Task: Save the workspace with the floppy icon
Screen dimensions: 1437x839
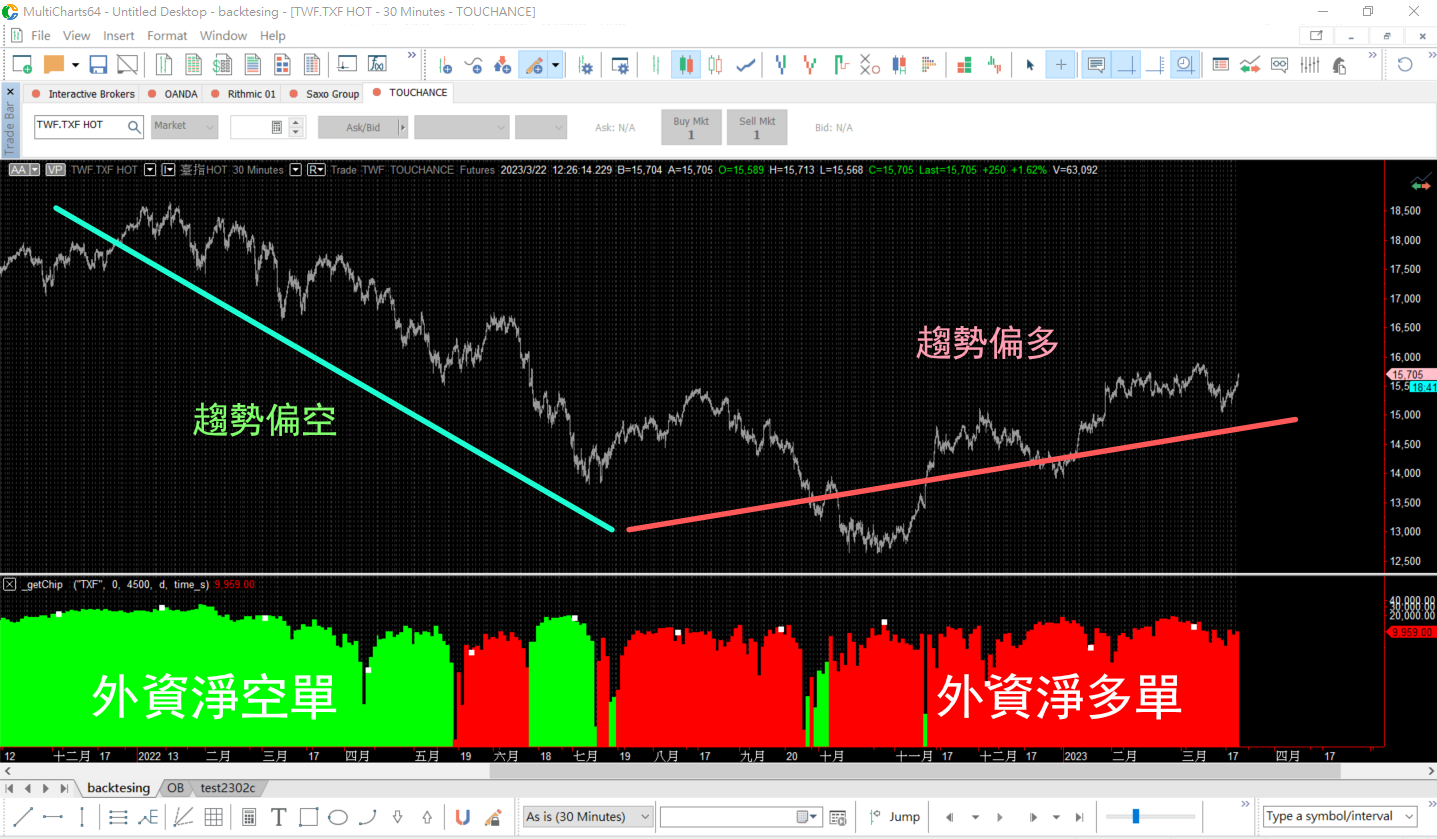Action: click(x=98, y=65)
